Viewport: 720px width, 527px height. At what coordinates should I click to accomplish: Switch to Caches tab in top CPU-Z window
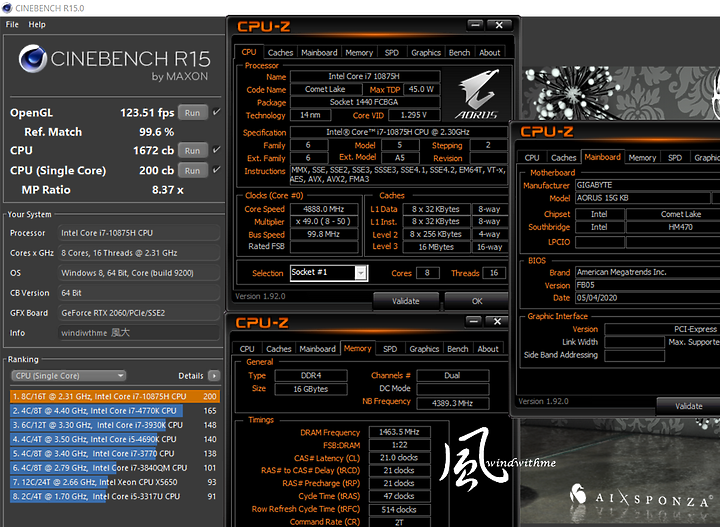pyautogui.click(x=280, y=53)
